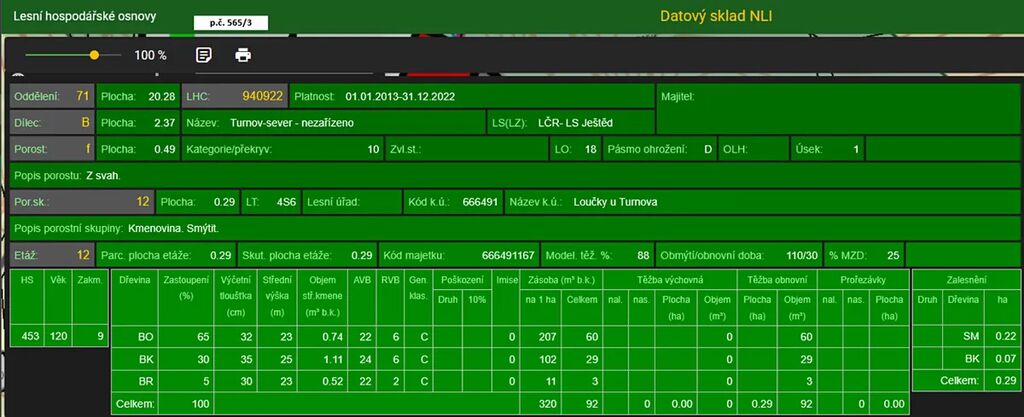
Task: Click the print icon in the toolbar
Action: (243, 55)
